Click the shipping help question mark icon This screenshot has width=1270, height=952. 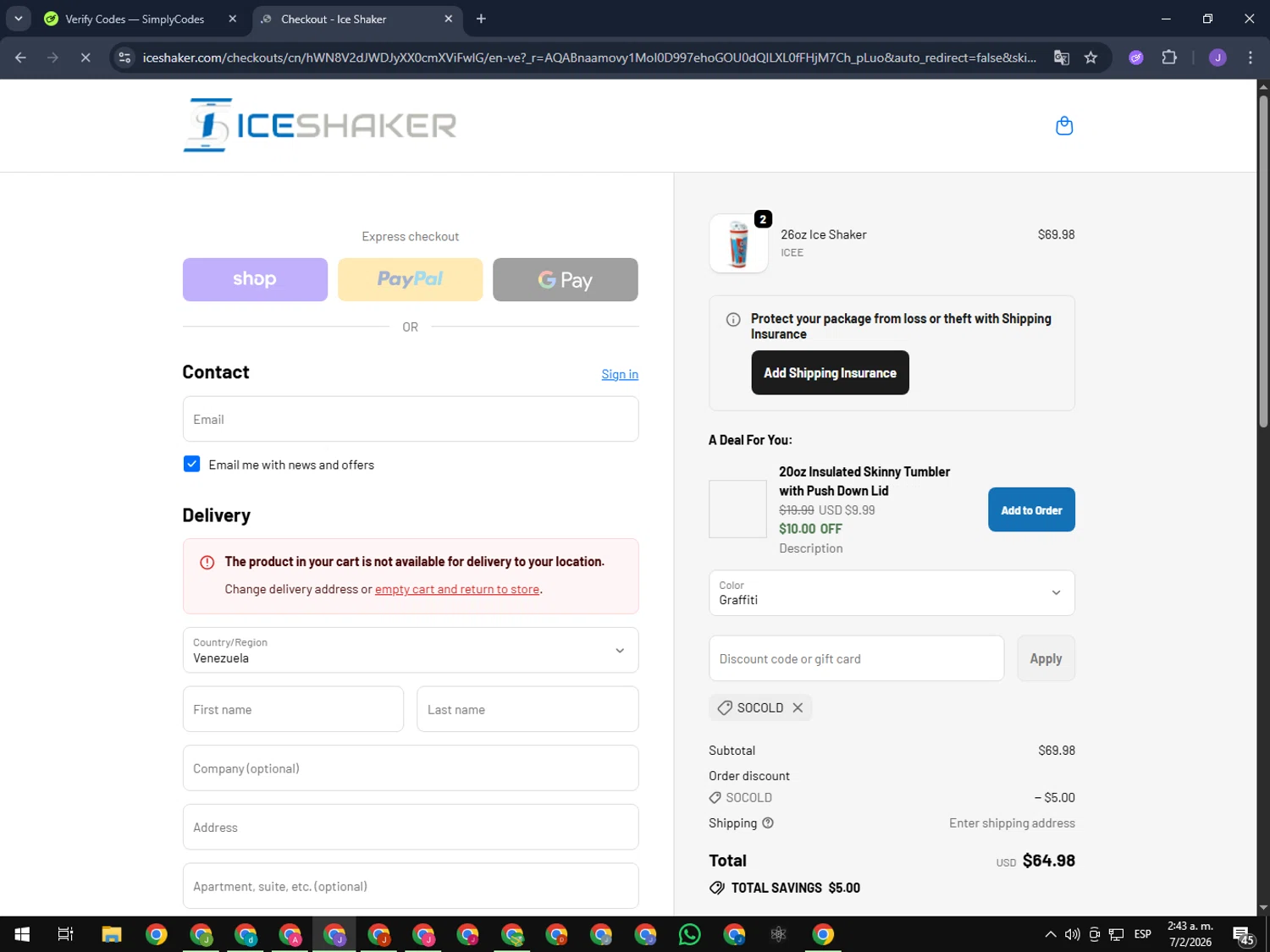pyautogui.click(x=768, y=823)
